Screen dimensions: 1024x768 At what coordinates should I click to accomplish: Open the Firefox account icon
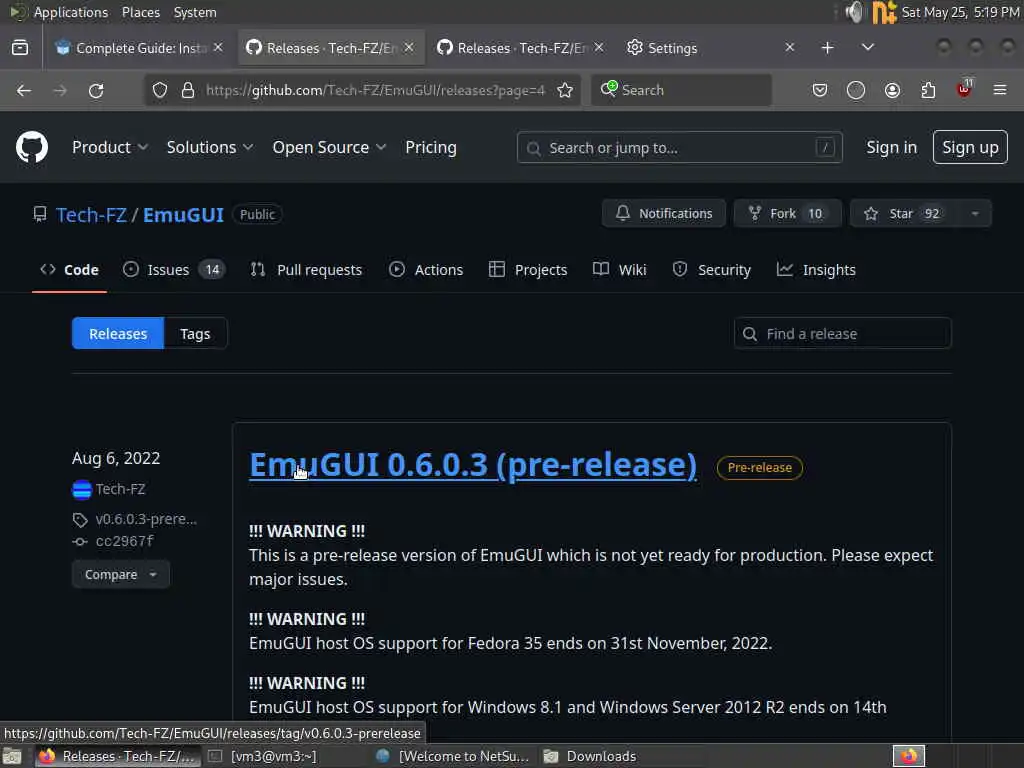(x=892, y=90)
